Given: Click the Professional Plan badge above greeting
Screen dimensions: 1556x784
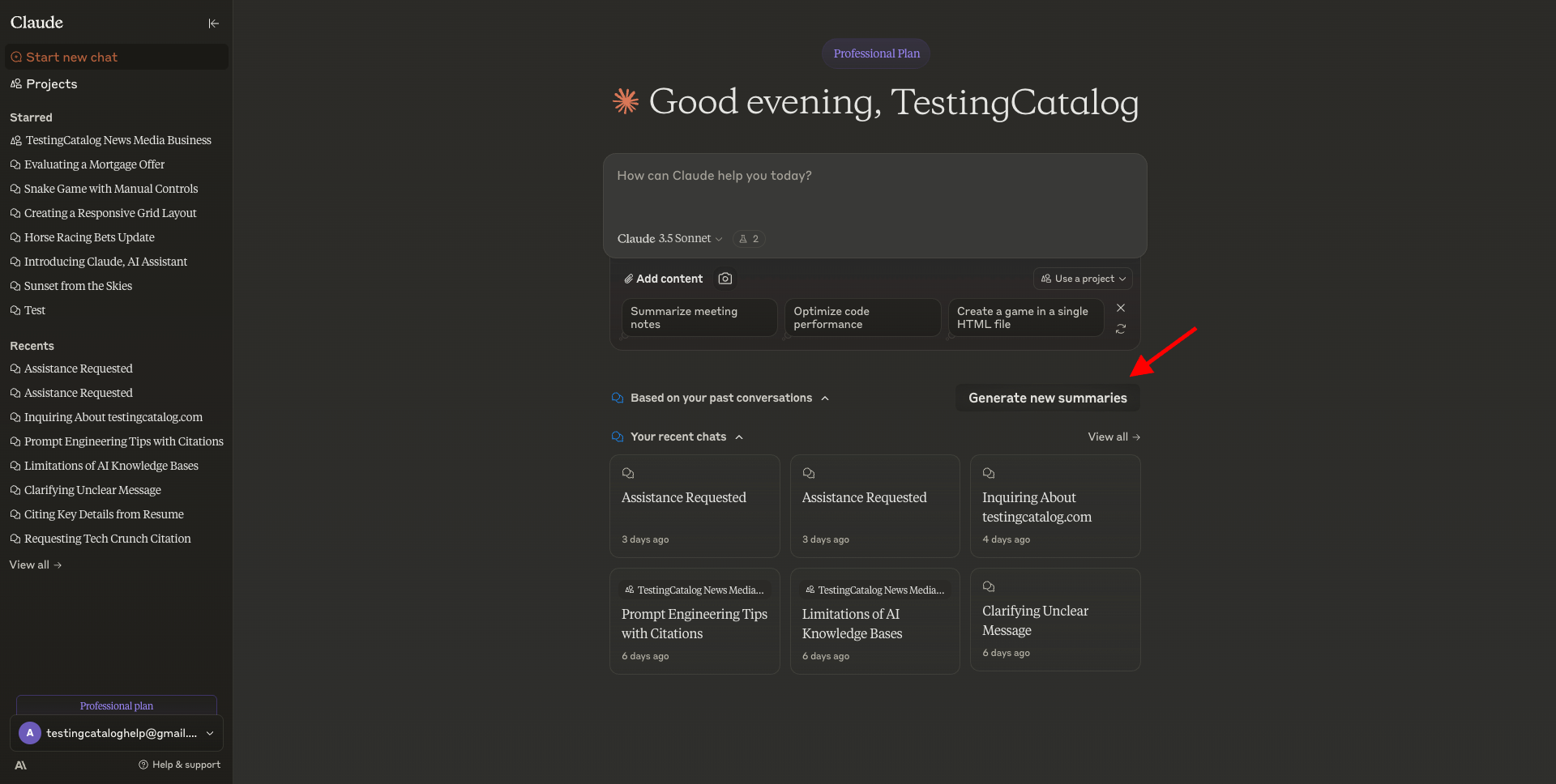Looking at the screenshot, I should pyautogui.click(x=876, y=53).
